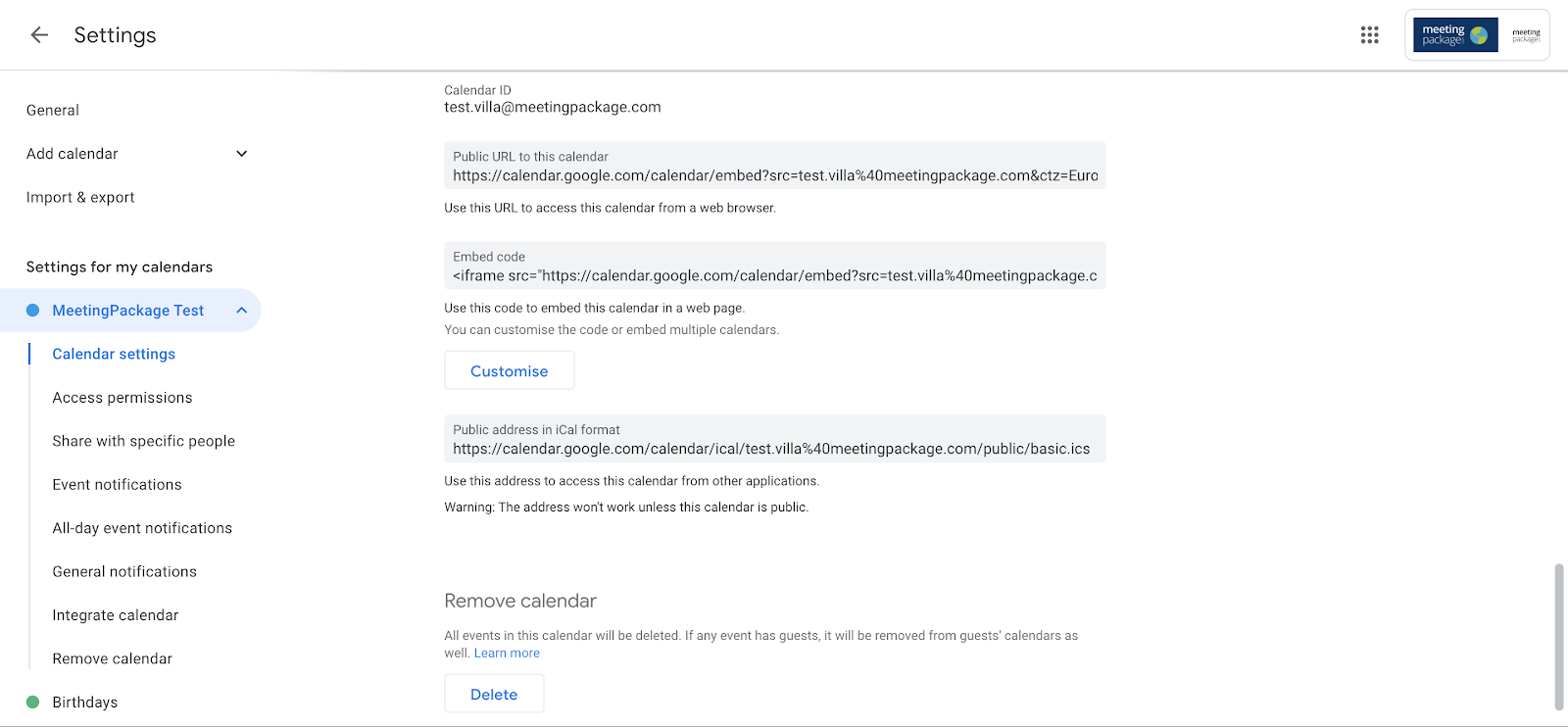Open General settings

point(53,111)
